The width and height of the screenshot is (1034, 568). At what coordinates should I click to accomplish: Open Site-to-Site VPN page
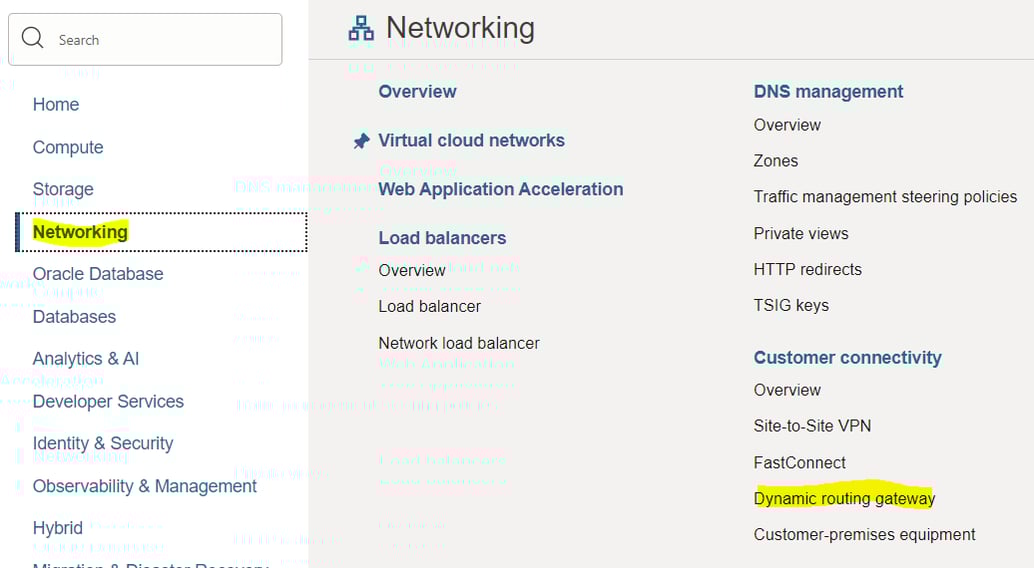812,426
